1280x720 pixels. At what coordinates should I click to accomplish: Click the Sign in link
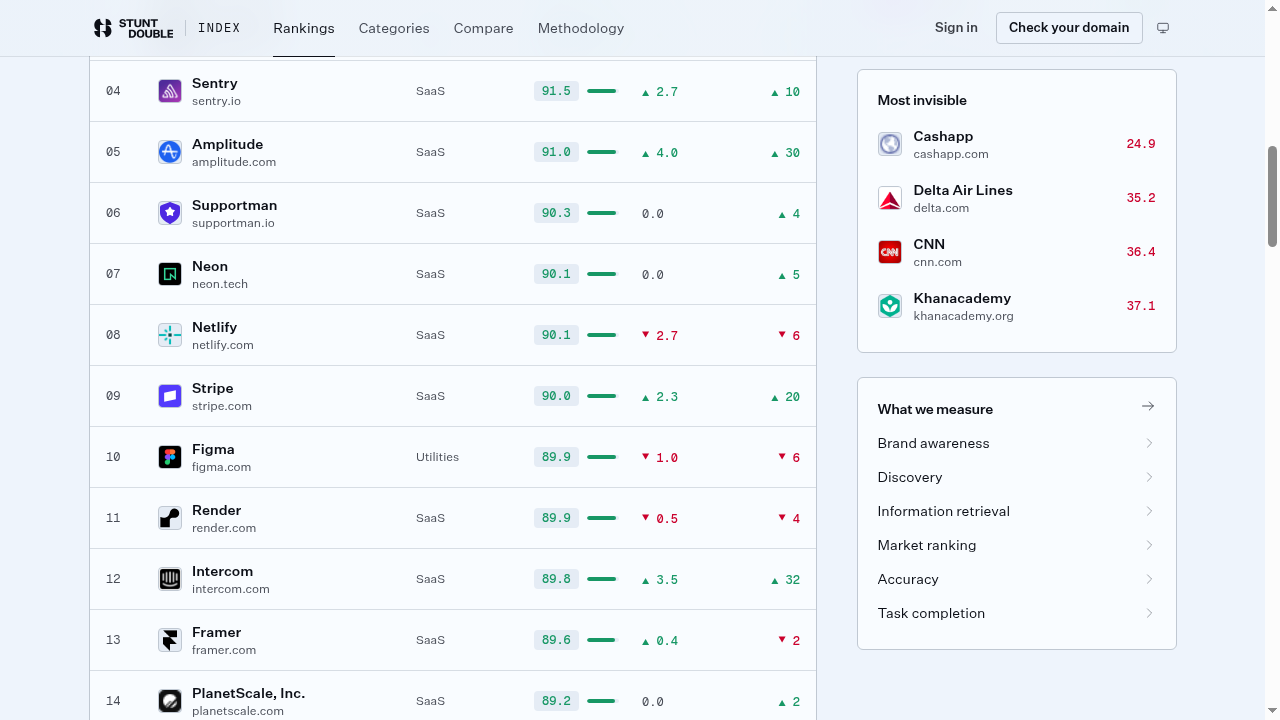click(956, 28)
